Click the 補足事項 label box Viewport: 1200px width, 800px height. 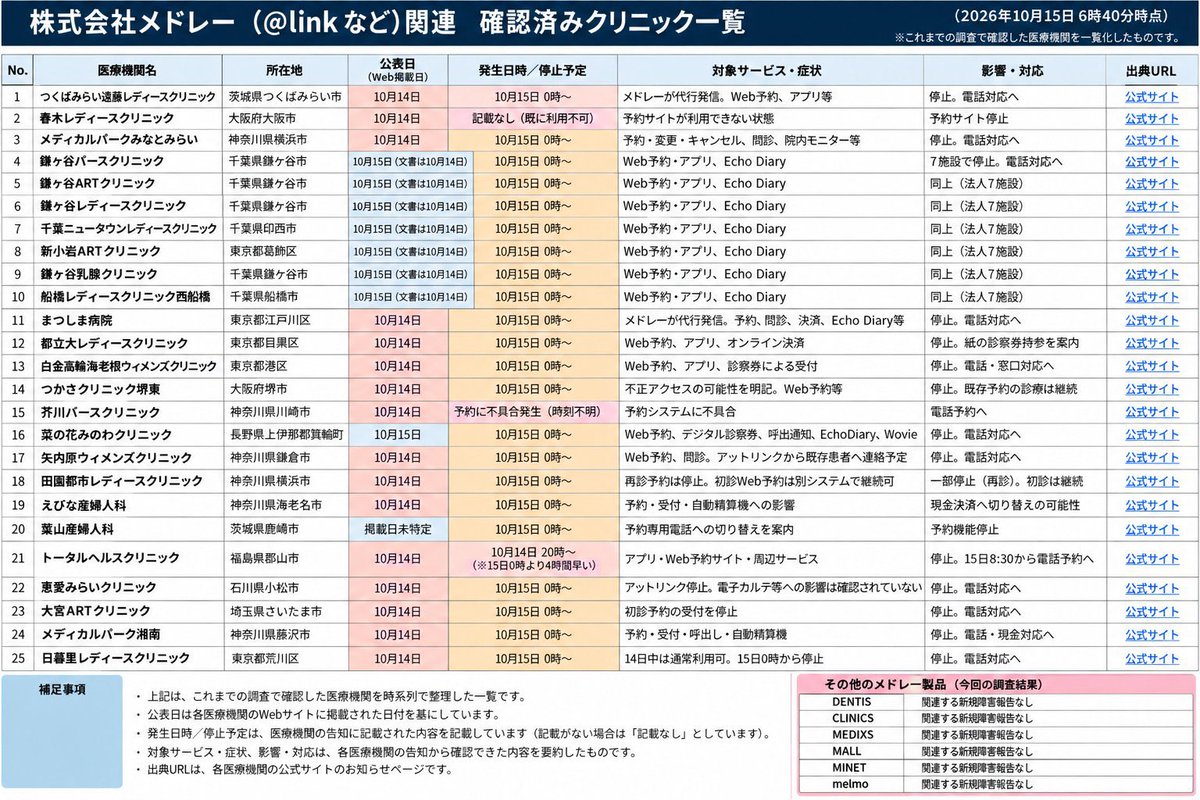pyautogui.click(x=62, y=730)
